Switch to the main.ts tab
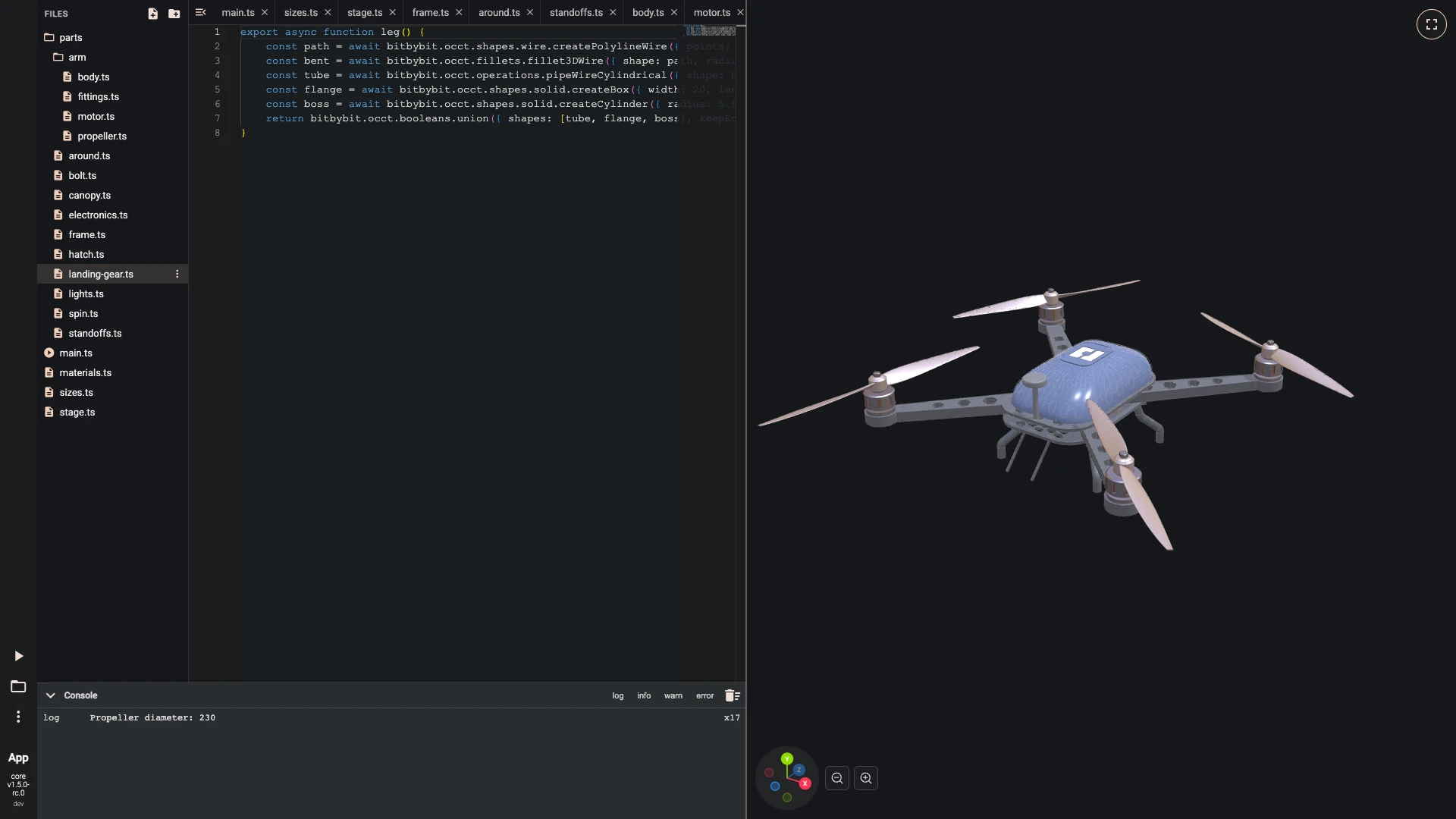The image size is (1456, 819). point(238,12)
